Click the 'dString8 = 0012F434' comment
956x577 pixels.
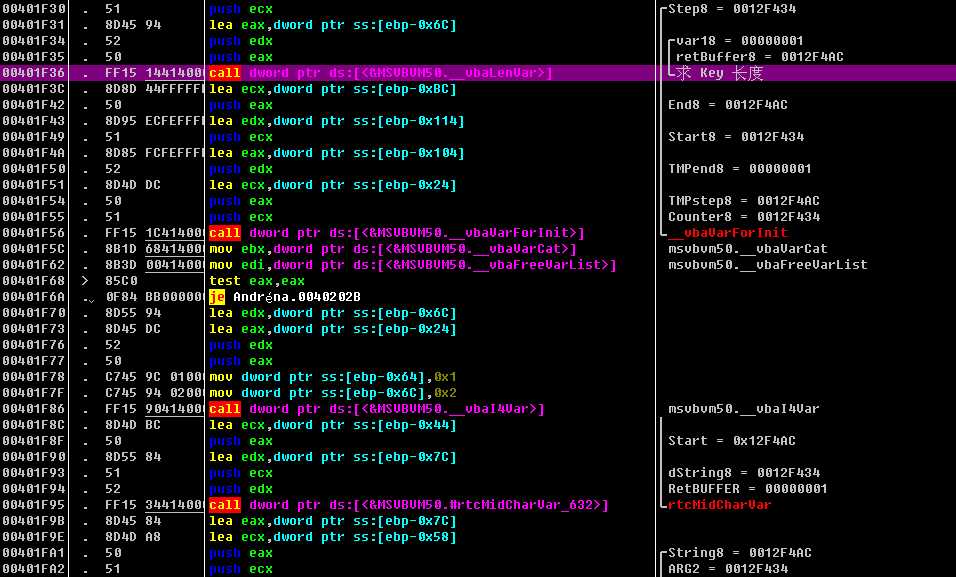[744, 473]
